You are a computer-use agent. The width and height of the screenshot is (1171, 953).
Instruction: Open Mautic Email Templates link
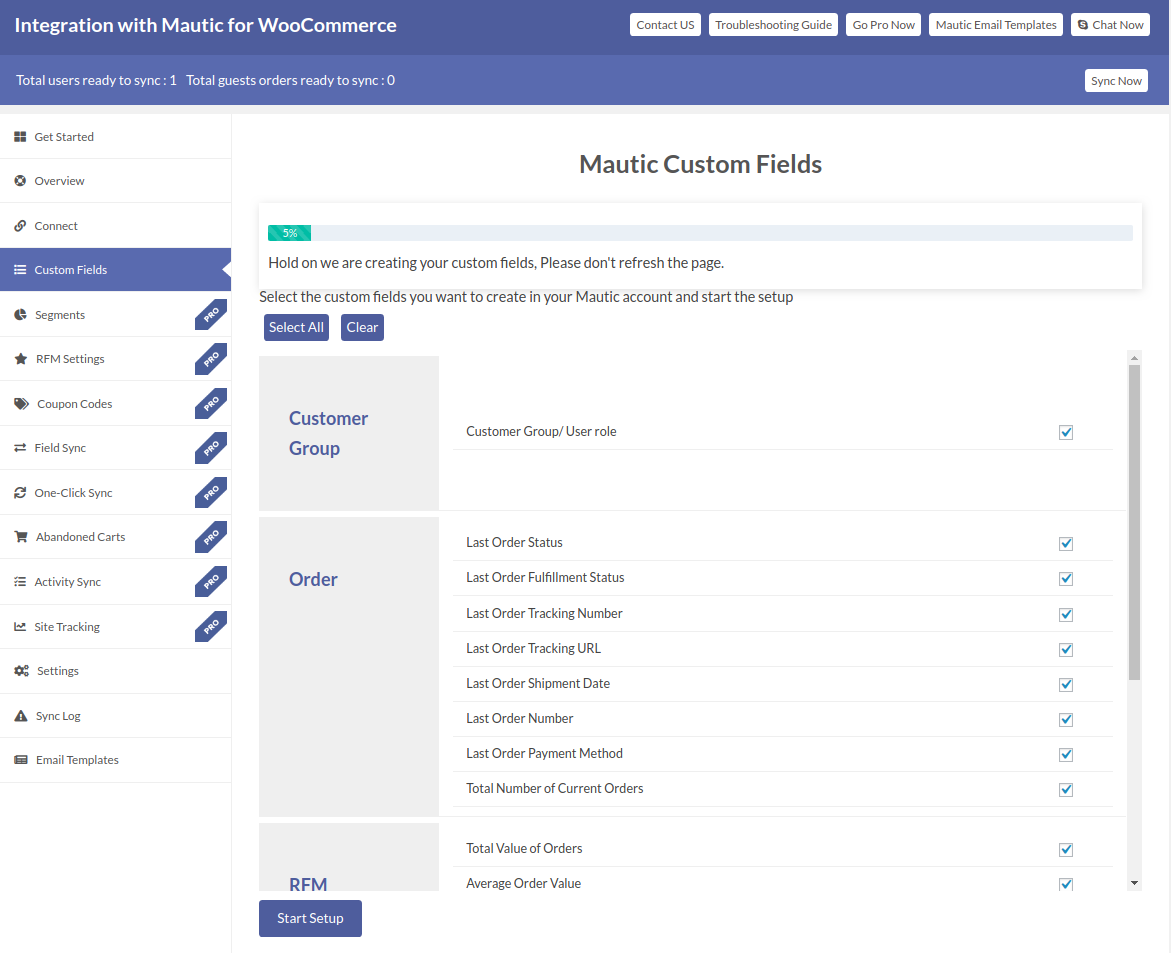coord(995,25)
